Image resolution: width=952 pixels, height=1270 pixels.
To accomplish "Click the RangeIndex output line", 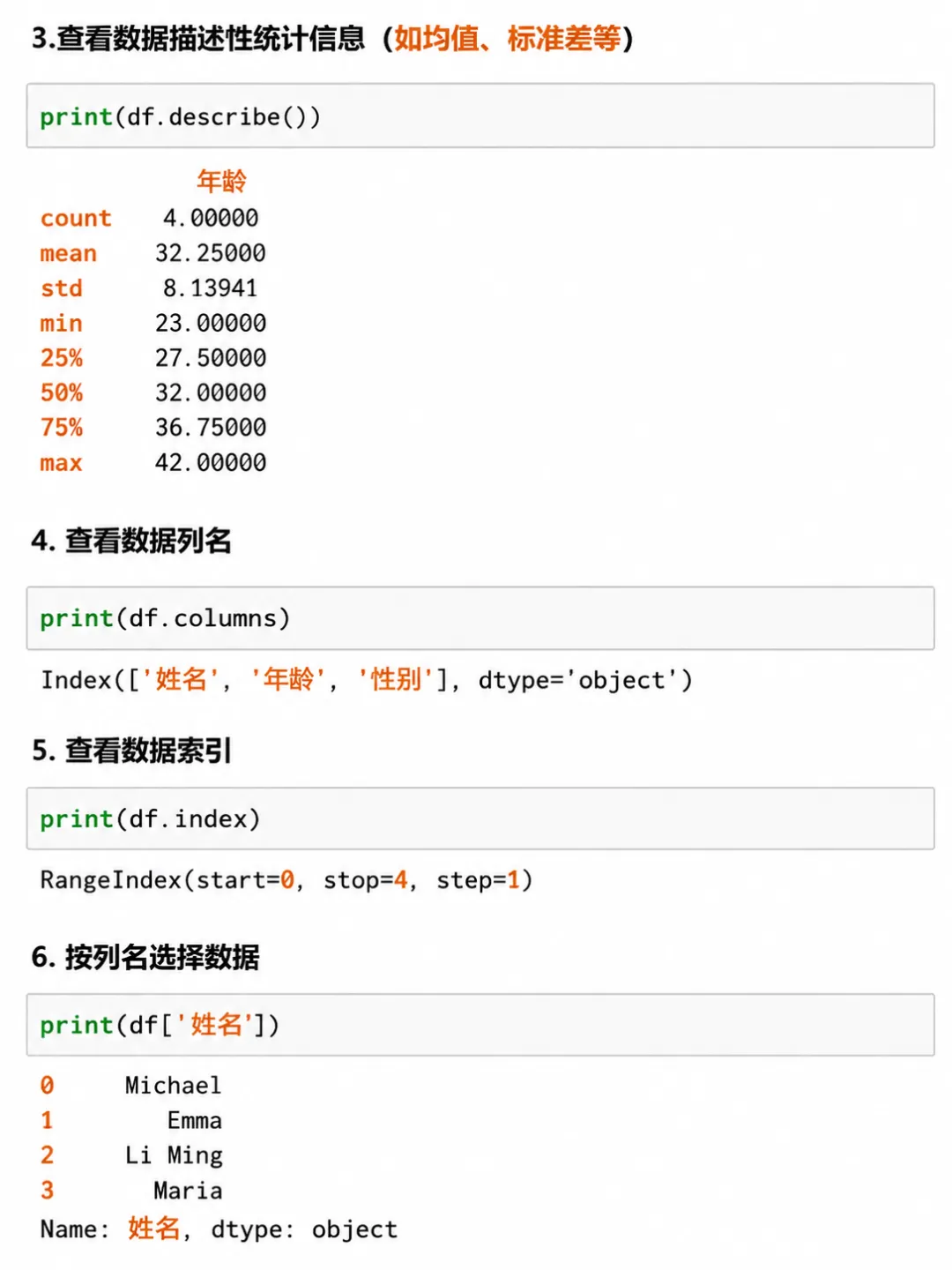I will 286,880.
